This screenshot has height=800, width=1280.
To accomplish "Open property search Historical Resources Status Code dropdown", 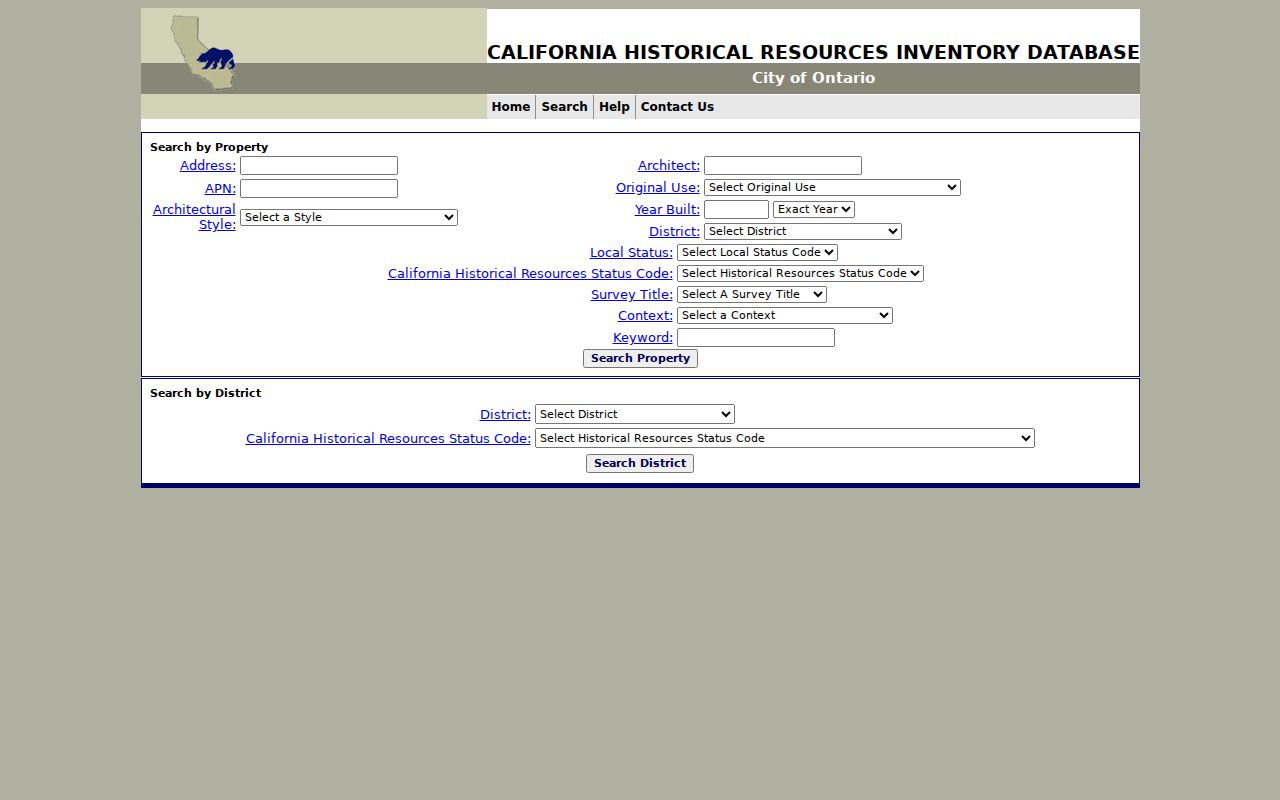I will pyautogui.click(x=800, y=273).
